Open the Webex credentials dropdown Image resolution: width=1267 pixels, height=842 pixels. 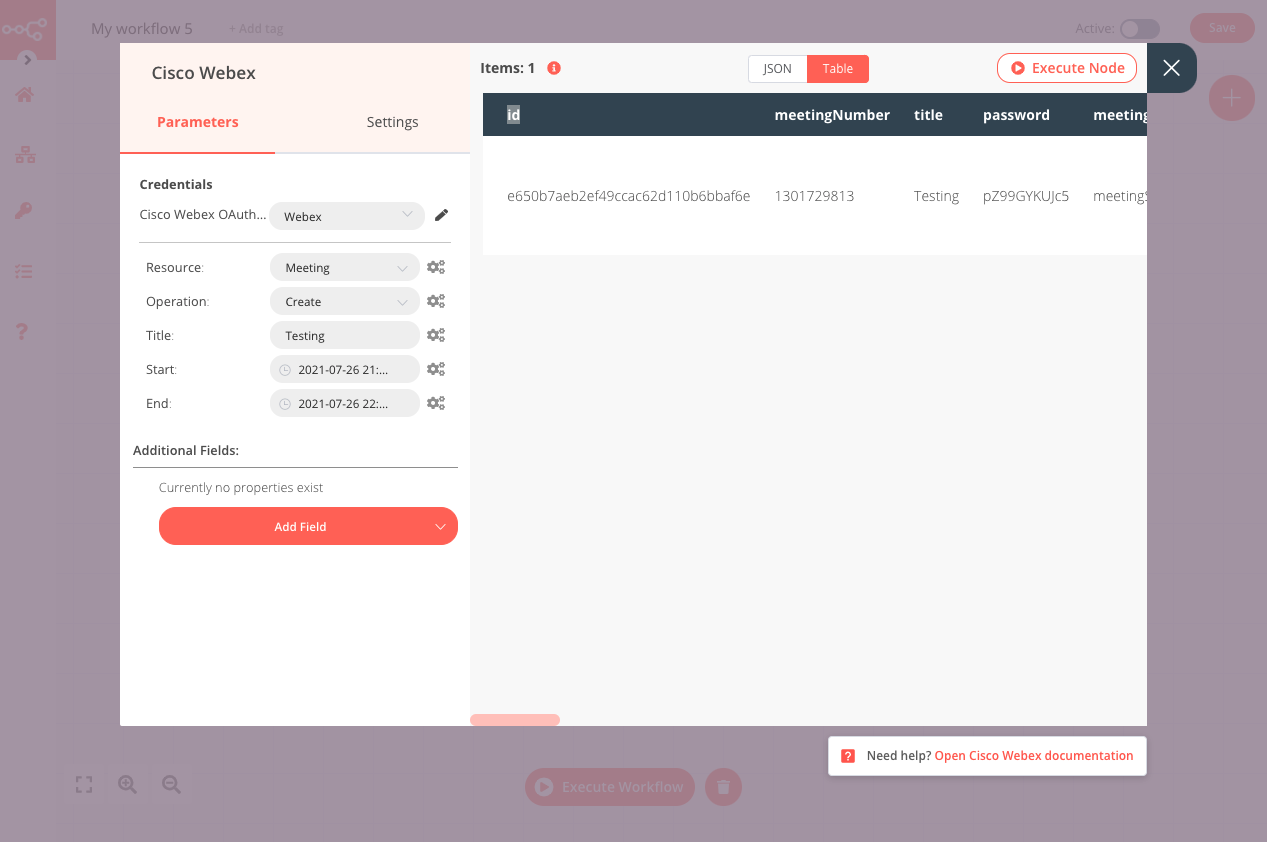coord(346,216)
